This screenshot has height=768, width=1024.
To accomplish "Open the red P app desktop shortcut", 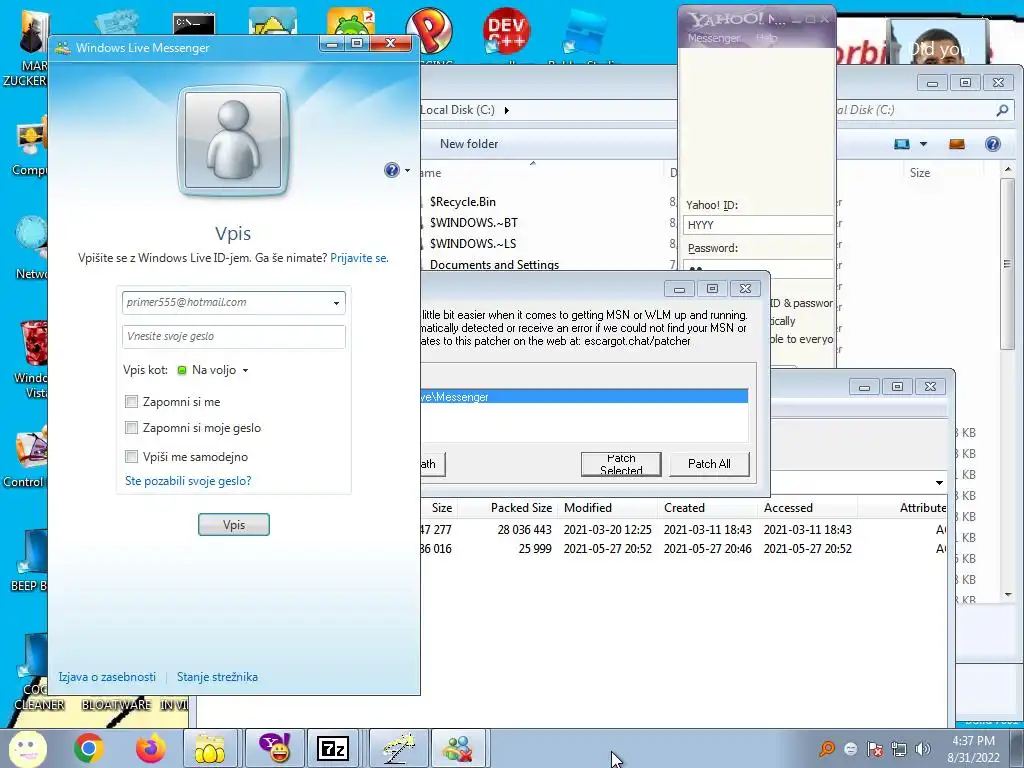I will (x=430, y=31).
